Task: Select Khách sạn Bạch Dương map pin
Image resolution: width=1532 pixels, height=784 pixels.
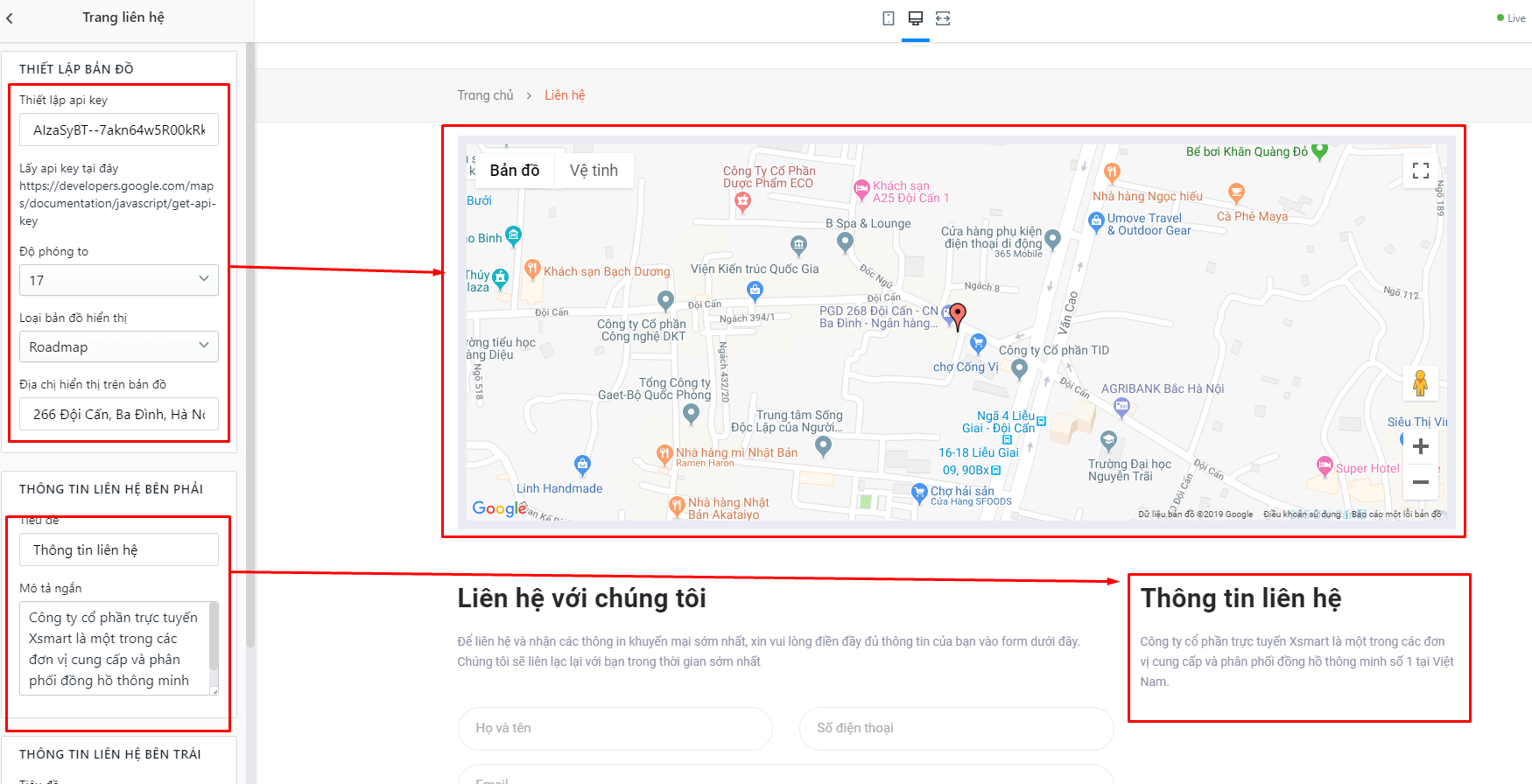Action: [x=532, y=270]
